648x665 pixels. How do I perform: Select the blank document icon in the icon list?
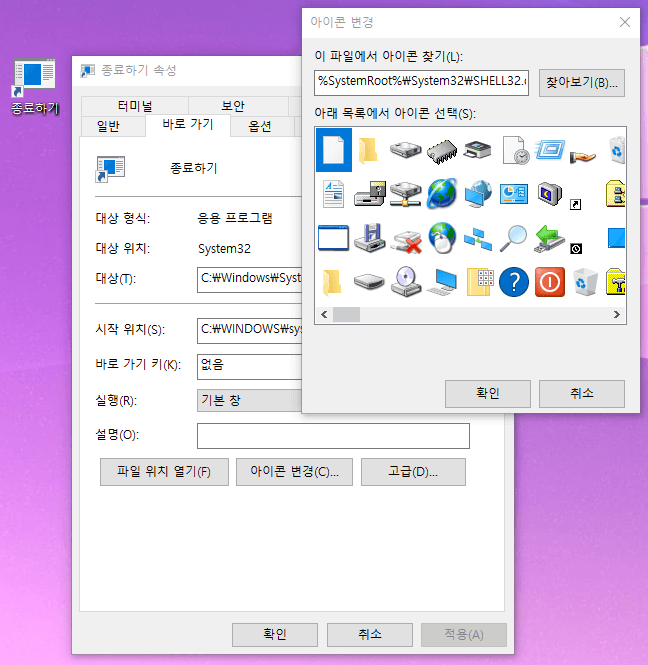[x=334, y=150]
